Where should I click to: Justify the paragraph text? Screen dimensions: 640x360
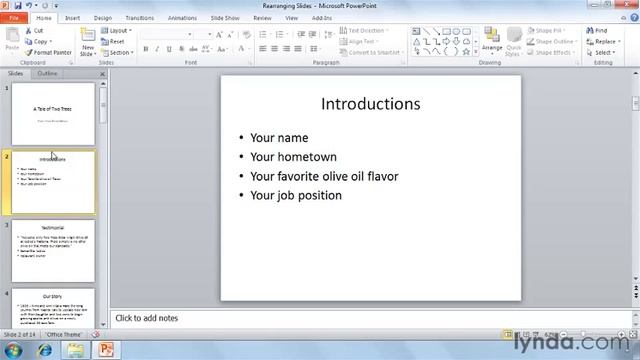298,49
